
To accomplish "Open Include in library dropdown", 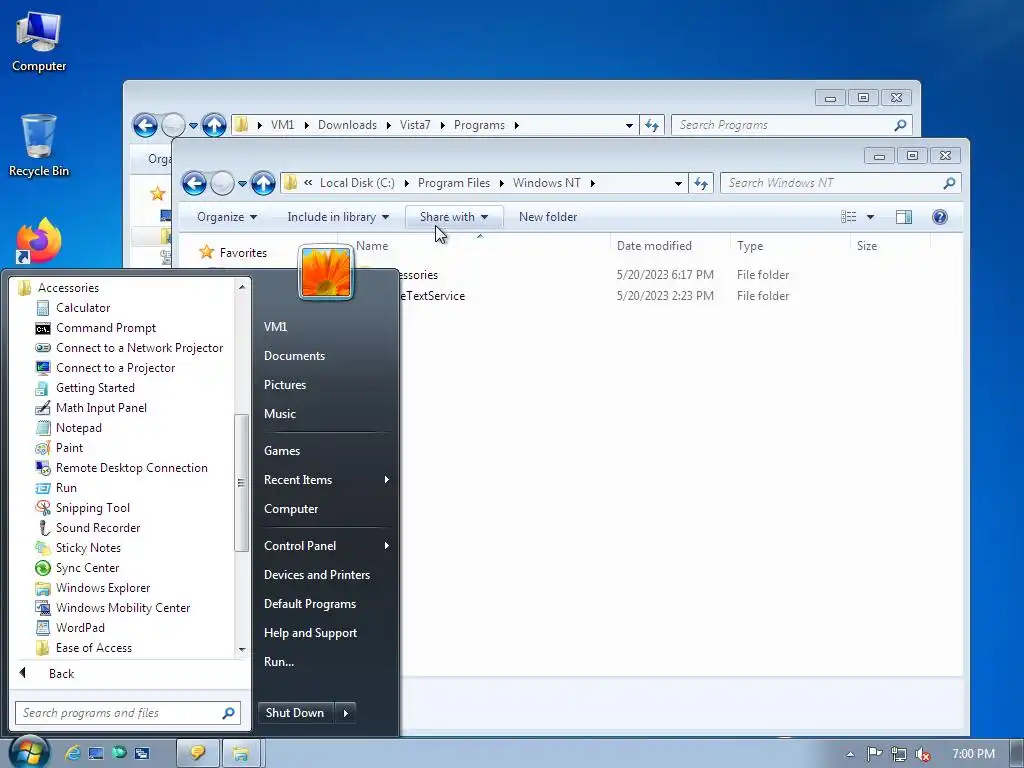I will click(338, 217).
